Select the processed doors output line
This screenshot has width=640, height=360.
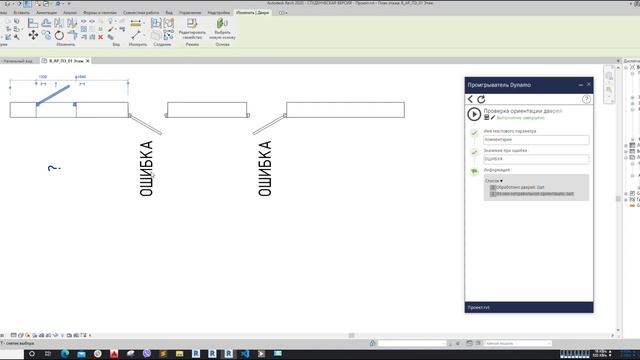click(x=517, y=187)
